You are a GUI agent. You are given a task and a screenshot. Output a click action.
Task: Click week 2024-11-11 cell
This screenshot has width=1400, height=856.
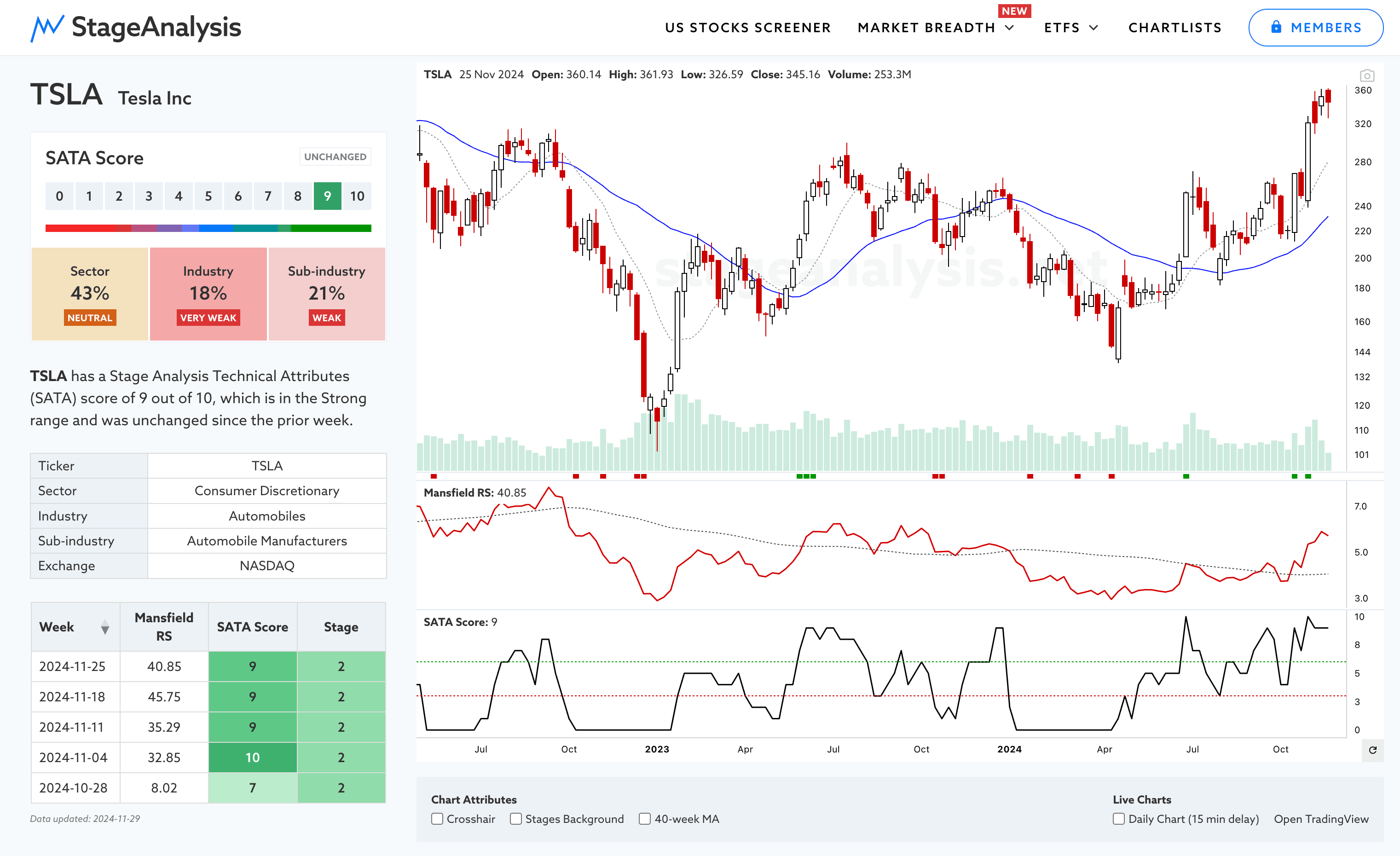[75, 727]
